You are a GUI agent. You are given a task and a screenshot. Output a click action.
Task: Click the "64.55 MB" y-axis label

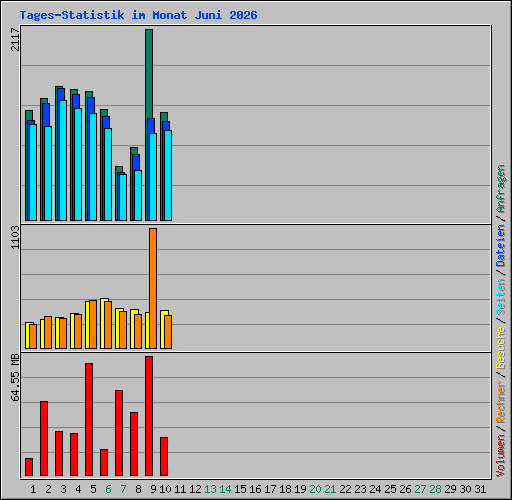click(15, 378)
